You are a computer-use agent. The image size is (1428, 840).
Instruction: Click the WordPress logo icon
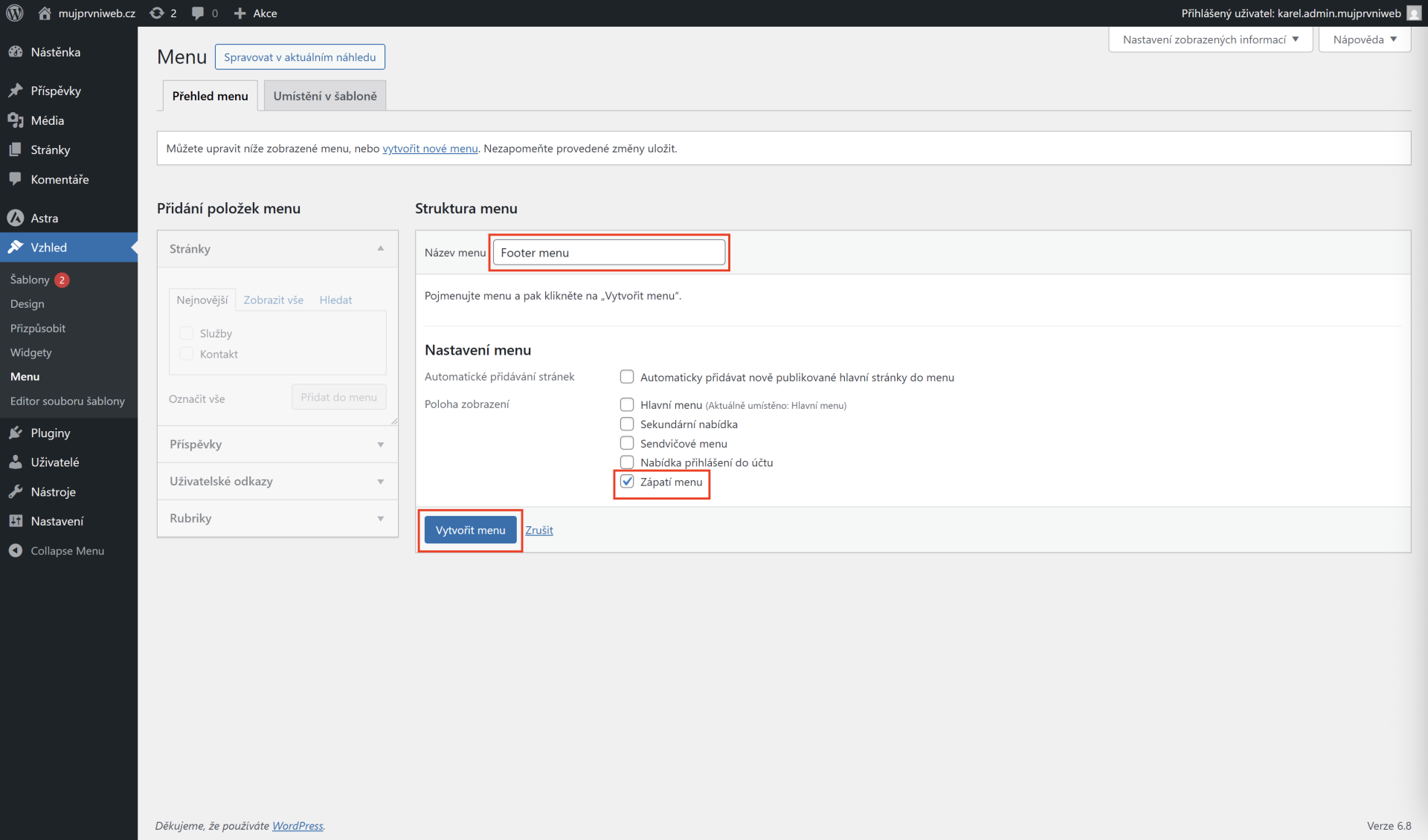coord(15,13)
